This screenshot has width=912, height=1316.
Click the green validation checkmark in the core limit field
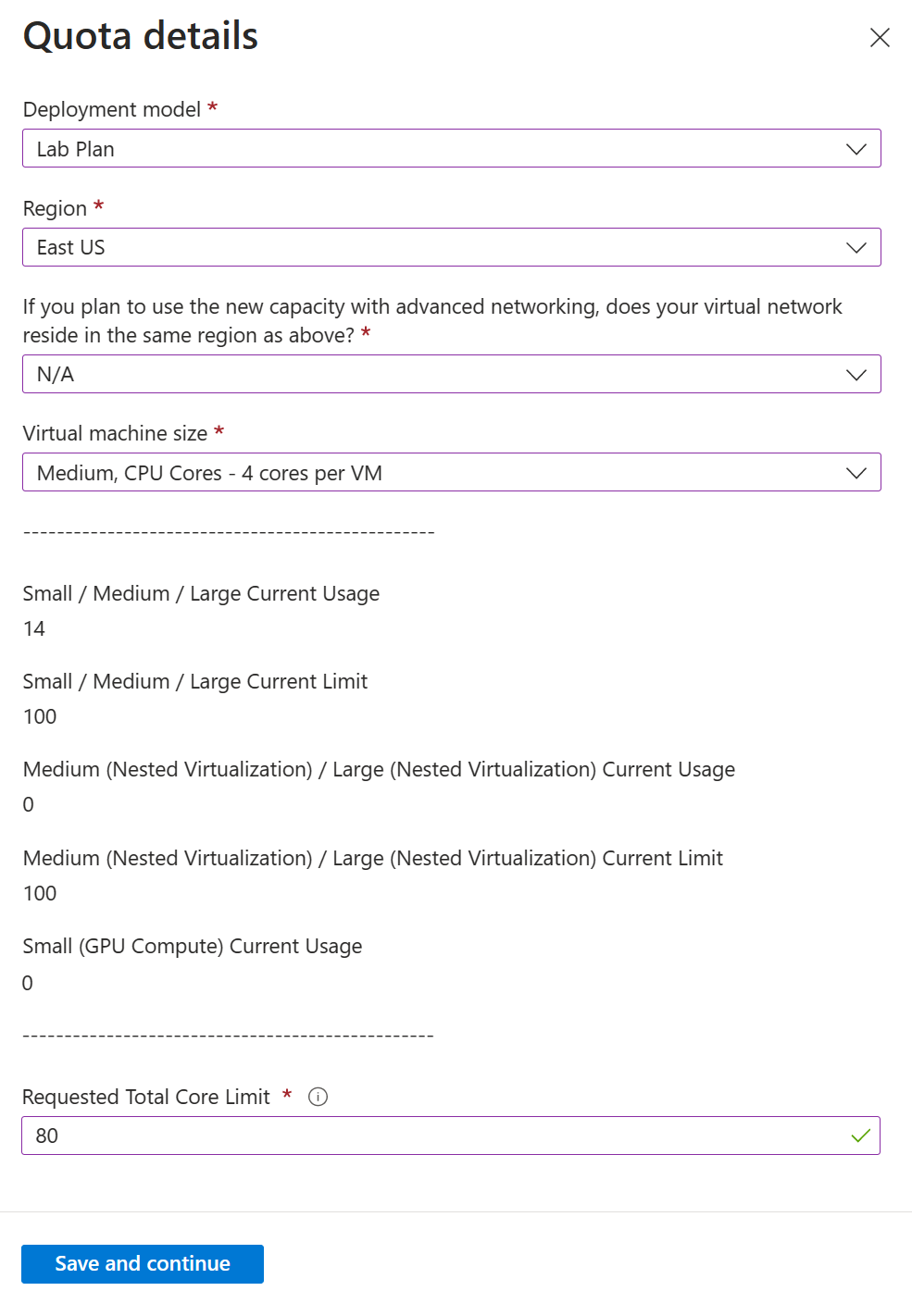coord(861,1136)
